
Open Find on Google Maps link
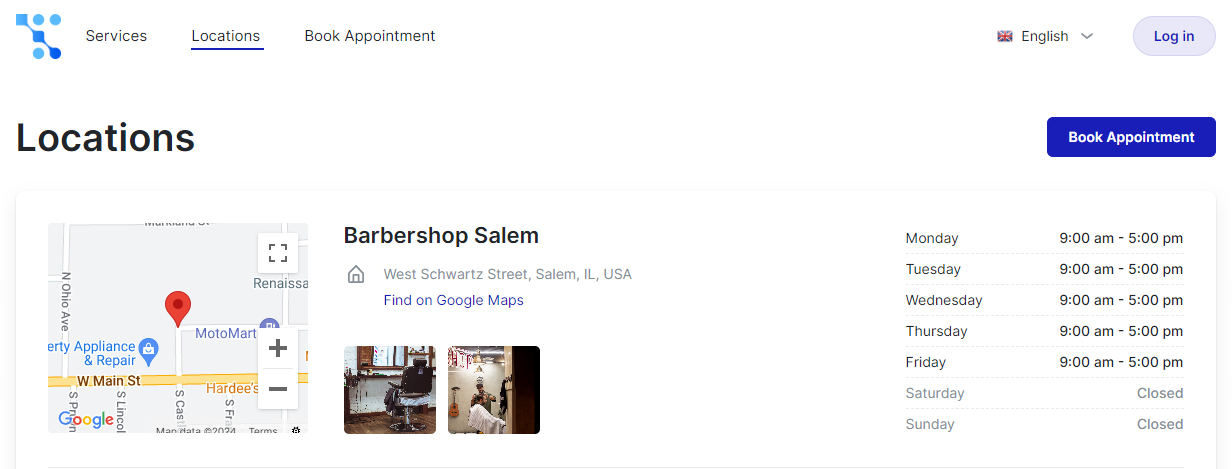[453, 300]
